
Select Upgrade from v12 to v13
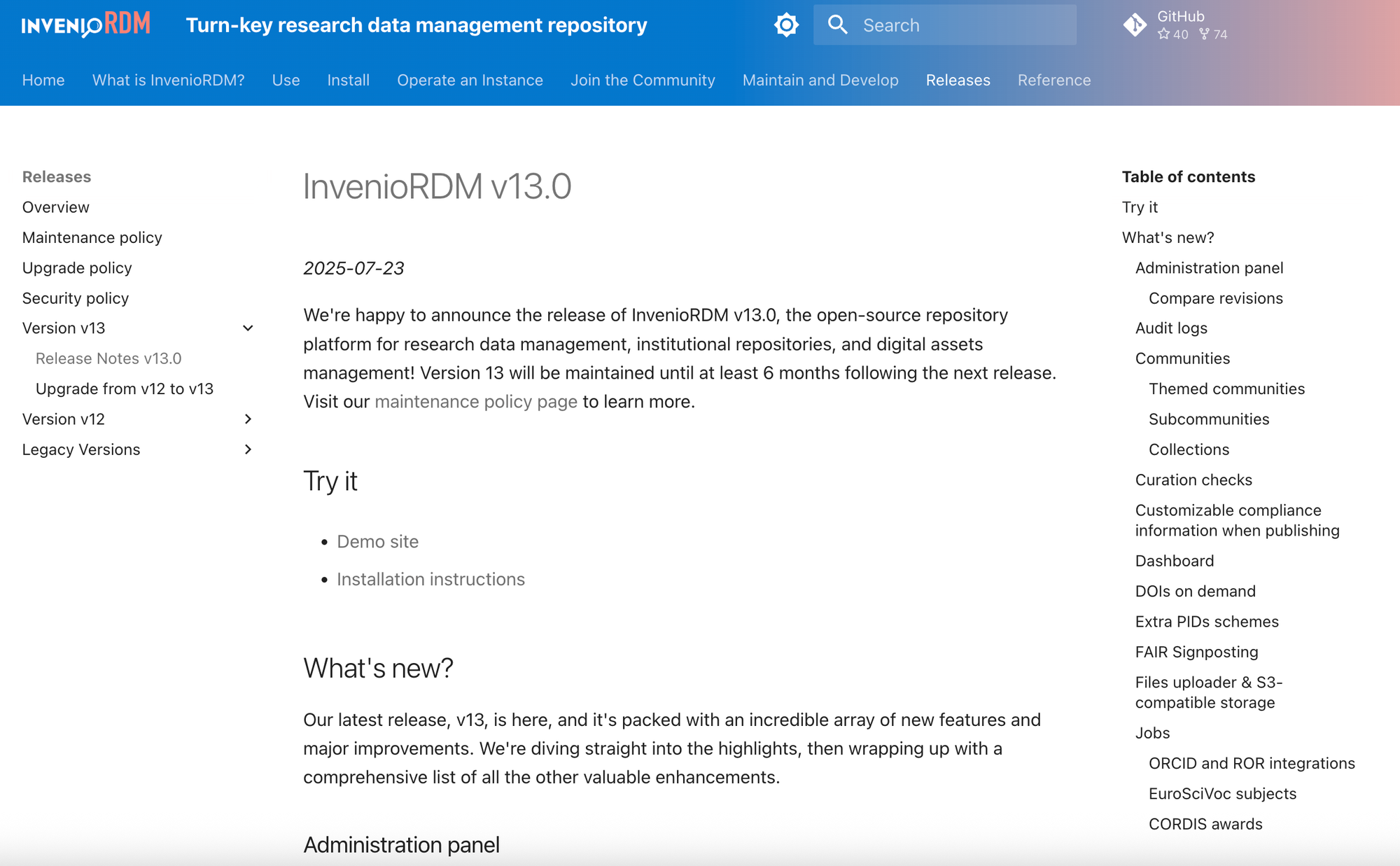(125, 389)
